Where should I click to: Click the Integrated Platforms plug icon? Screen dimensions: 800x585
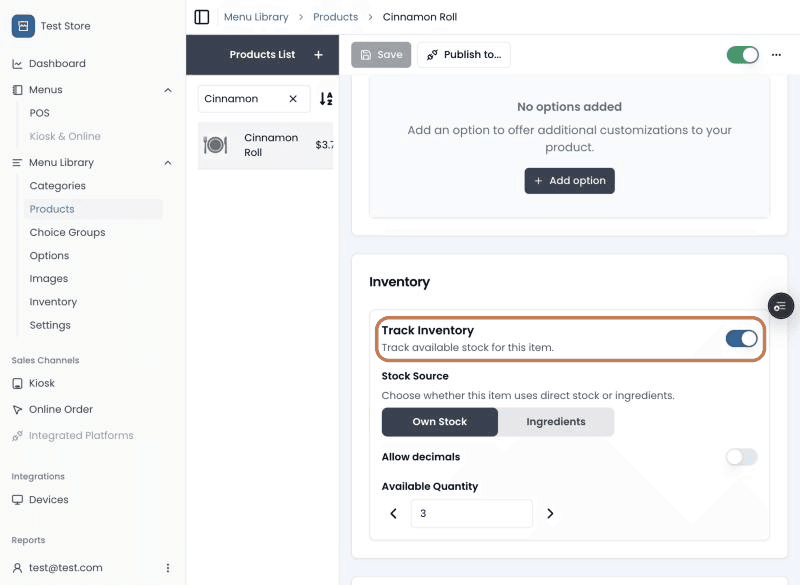(17, 436)
